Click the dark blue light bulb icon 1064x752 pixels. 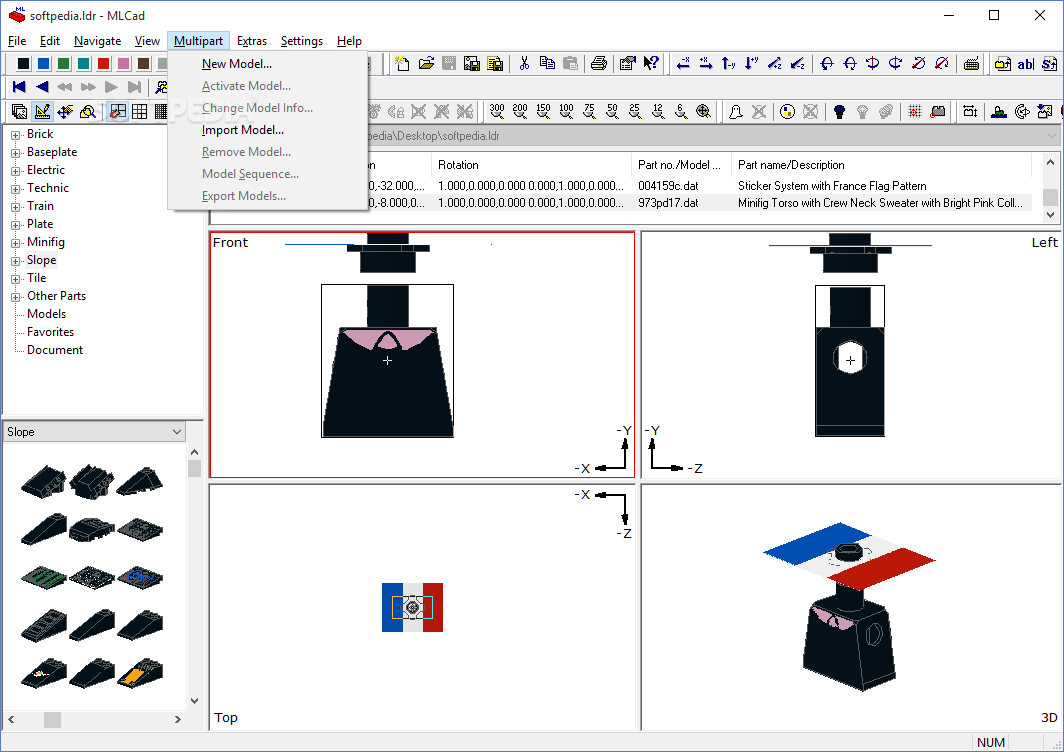pos(839,111)
